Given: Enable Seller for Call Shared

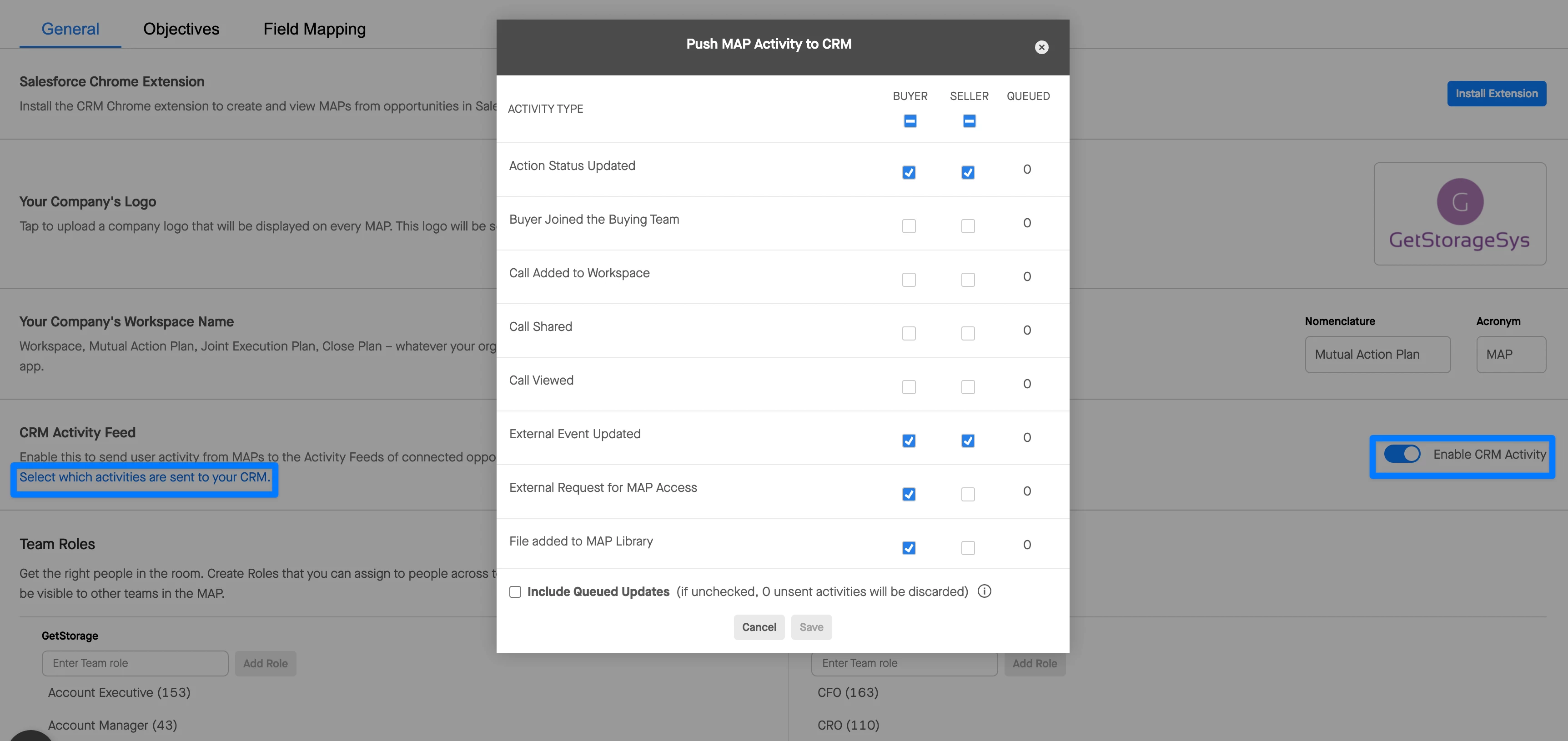Looking at the screenshot, I should [968, 333].
